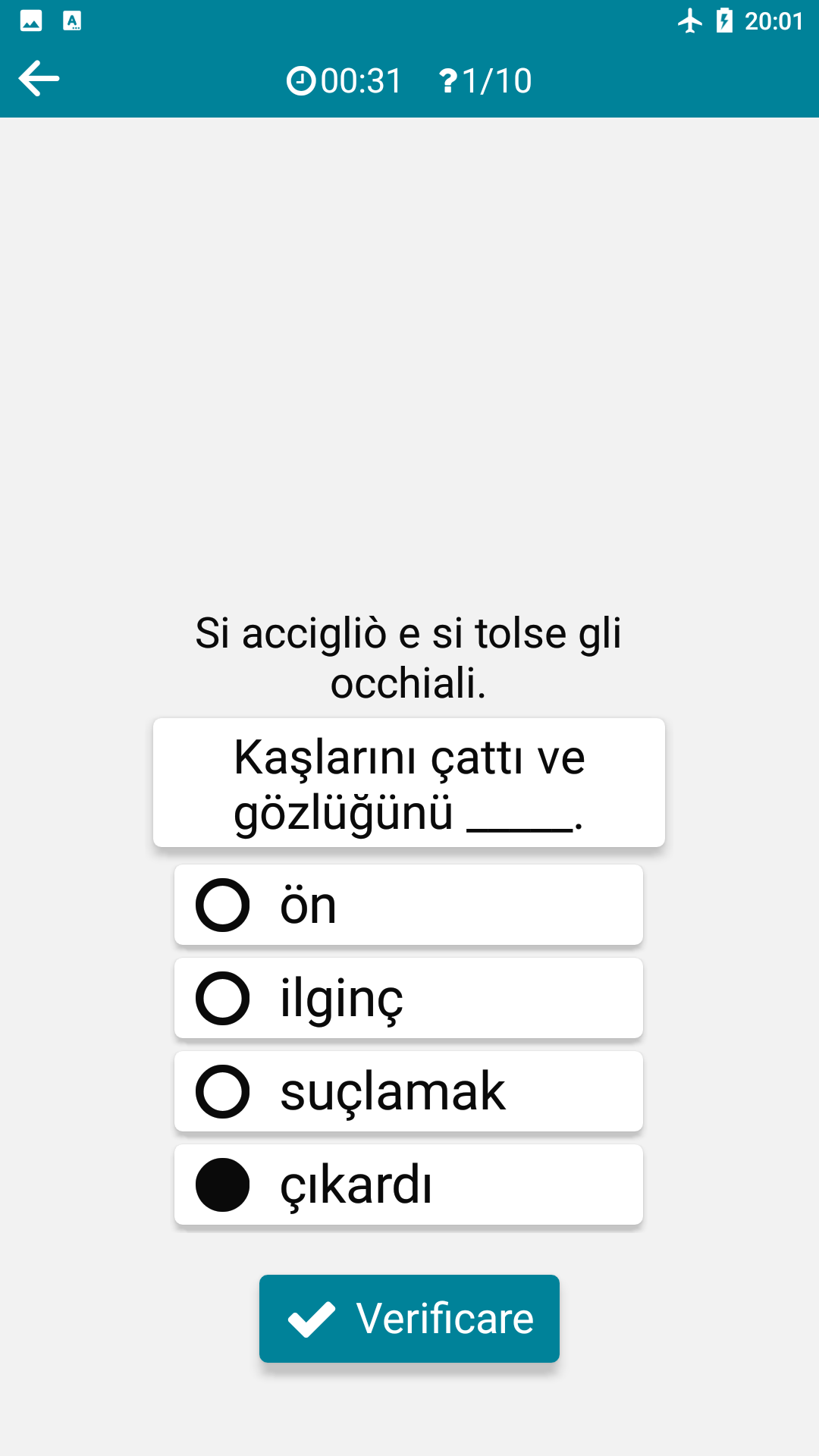Tap the battery charging status icon
Screen dimensions: 819x1456
tap(724, 20)
